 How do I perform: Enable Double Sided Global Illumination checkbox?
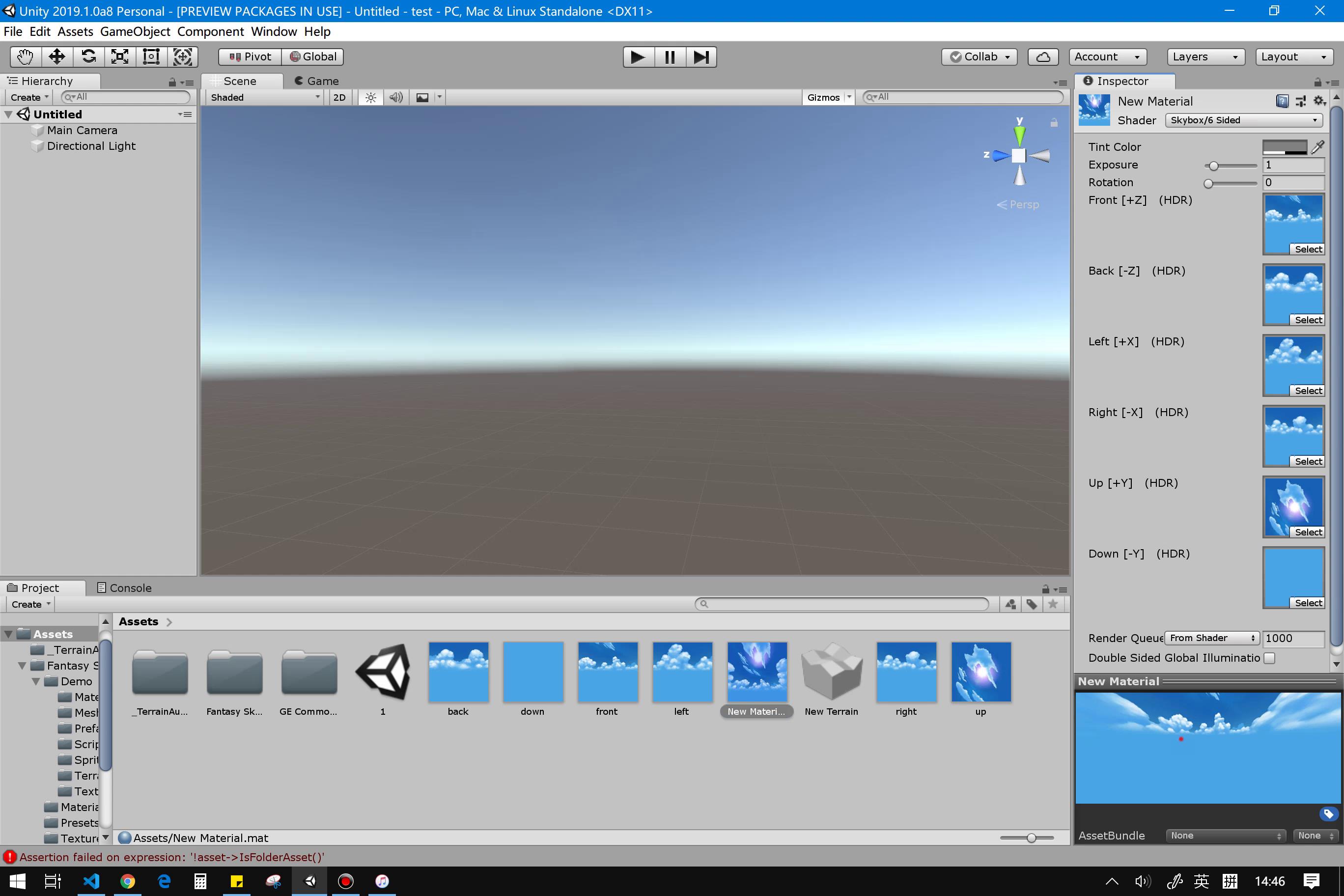click(1270, 658)
